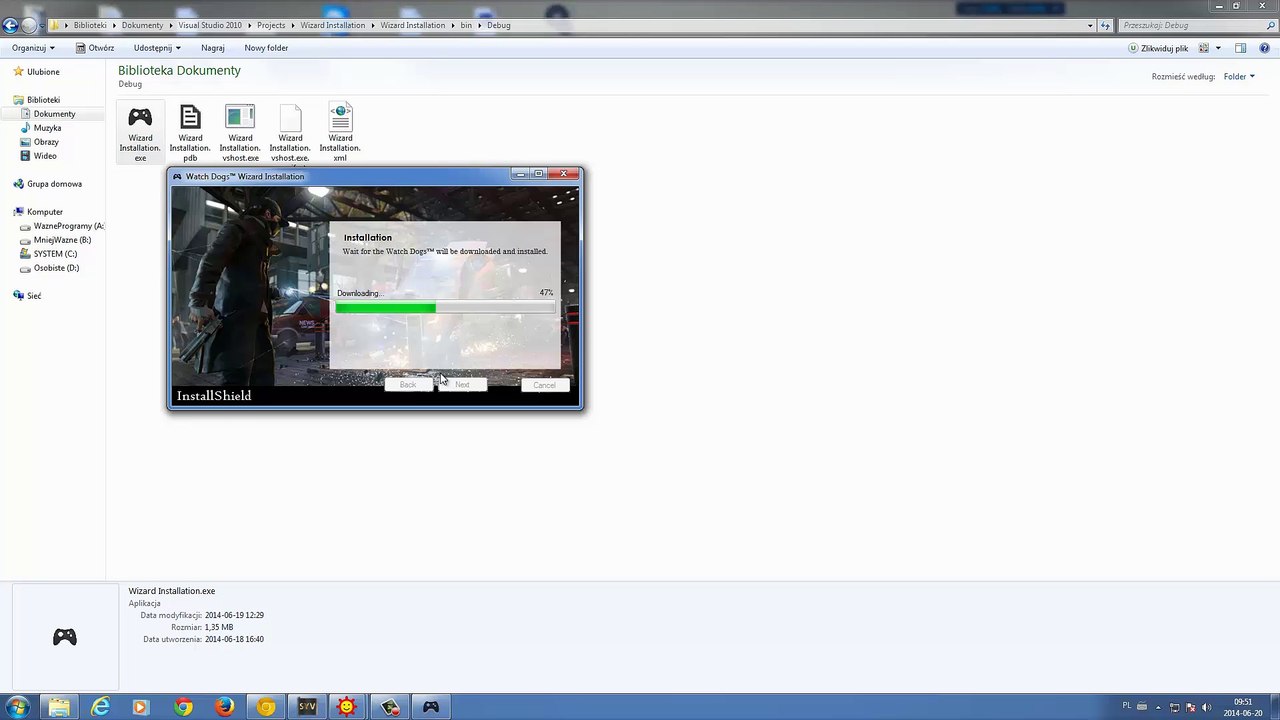Open the taskbar clock showing 09:51
1280x720 pixels.
1242,707
